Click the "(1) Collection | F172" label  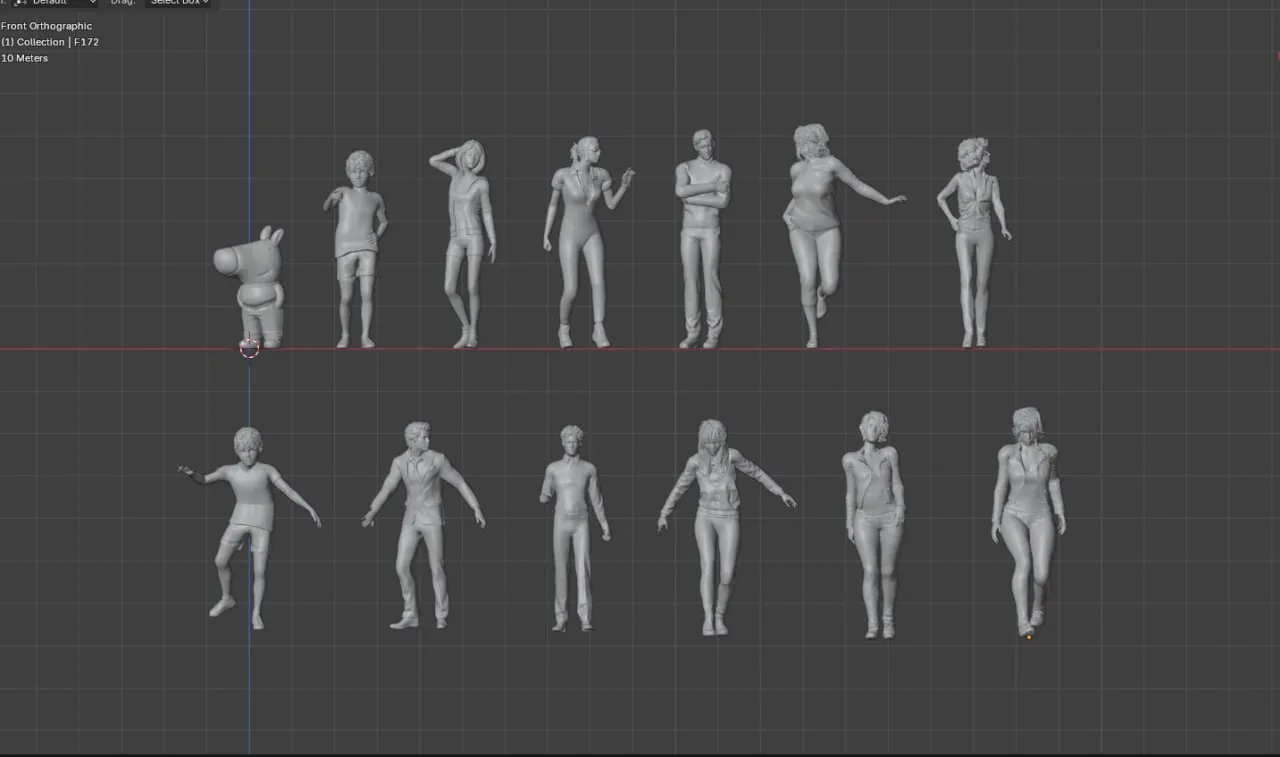(x=50, y=42)
